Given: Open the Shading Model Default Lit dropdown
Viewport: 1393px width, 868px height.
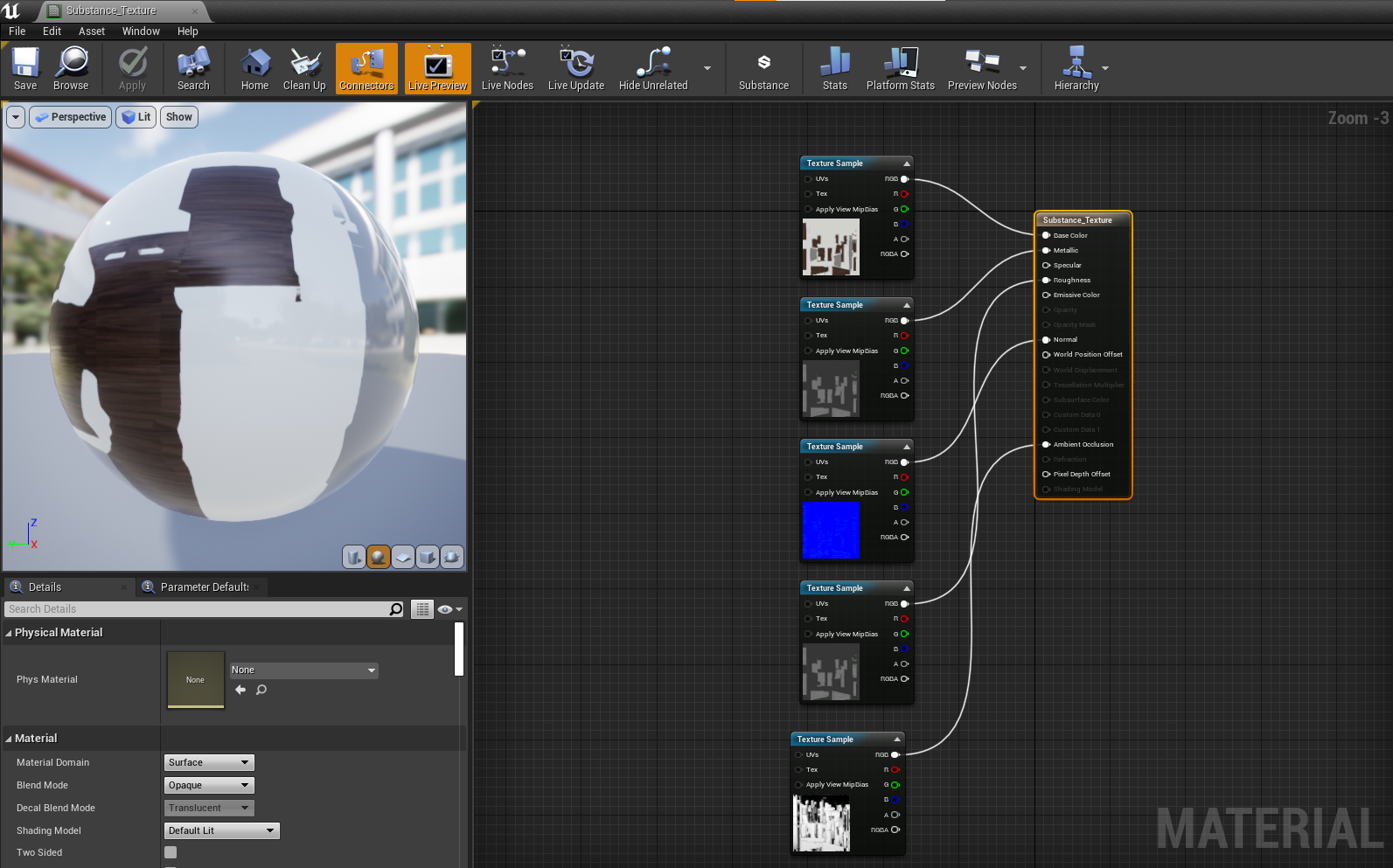Looking at the screenshot, I should pyautogui.click(x=222, y=830).
